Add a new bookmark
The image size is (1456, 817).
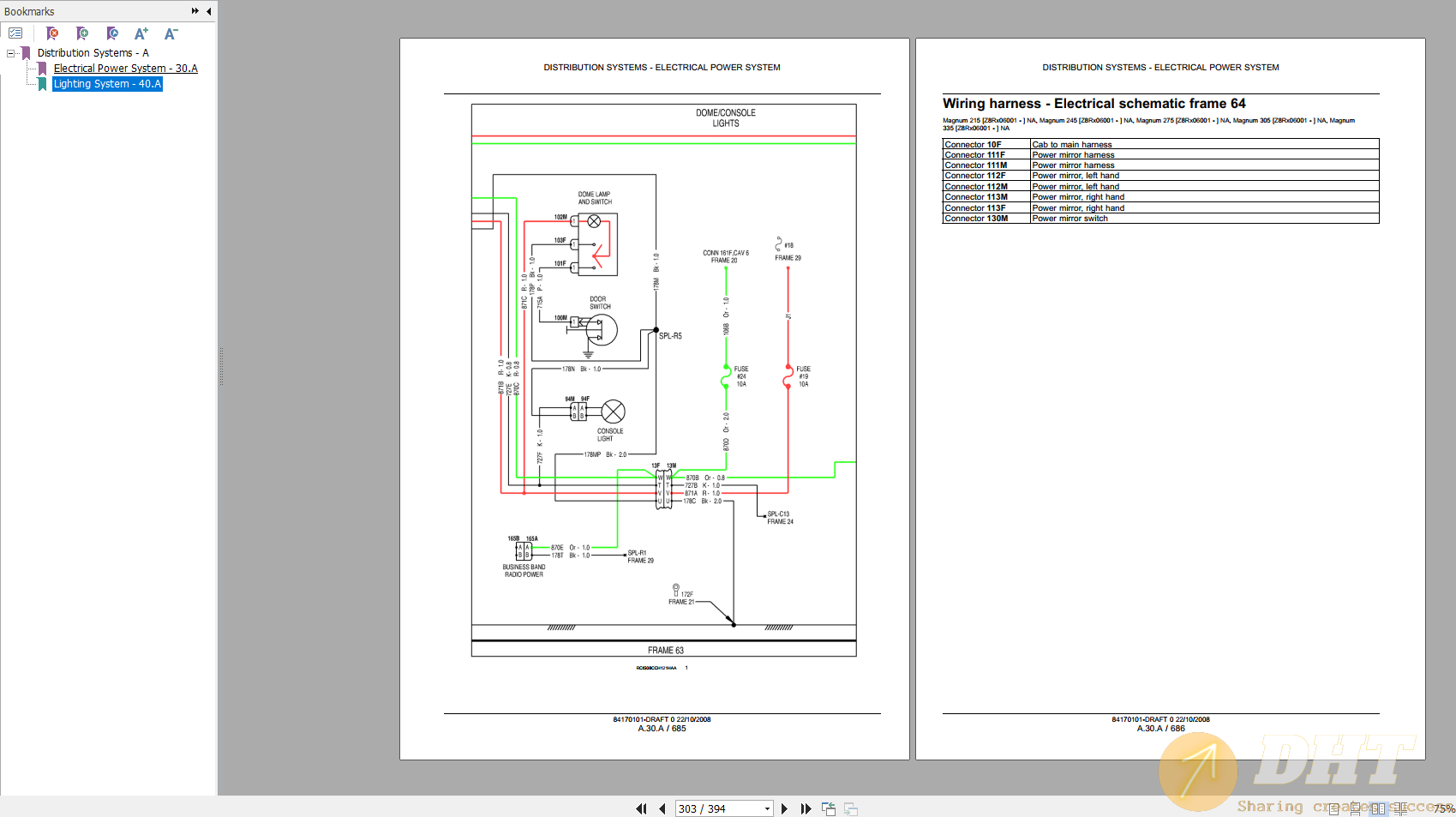pyautogui.click(x=82, y=33)
